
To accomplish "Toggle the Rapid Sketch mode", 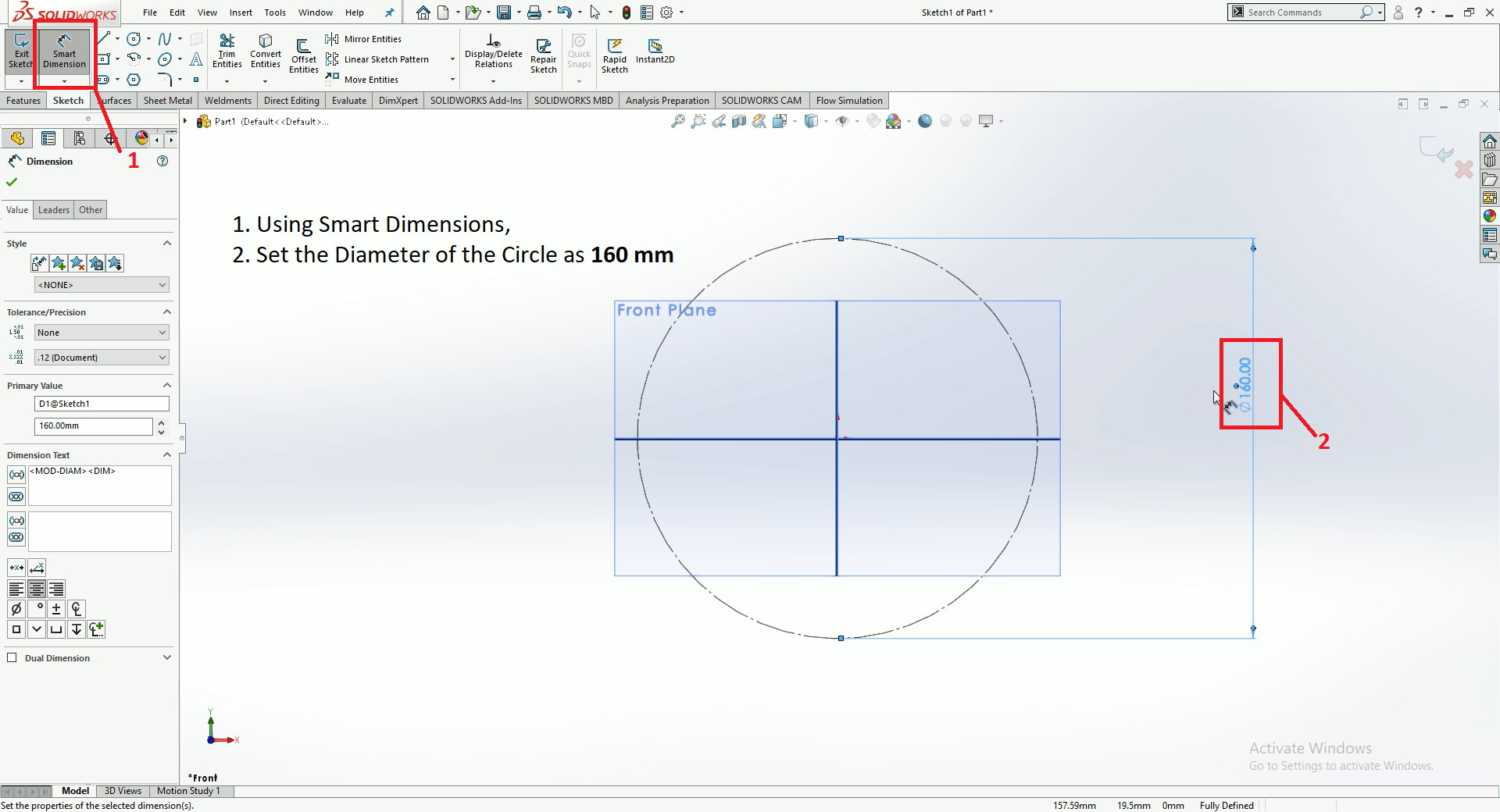I will click(615, 56).
